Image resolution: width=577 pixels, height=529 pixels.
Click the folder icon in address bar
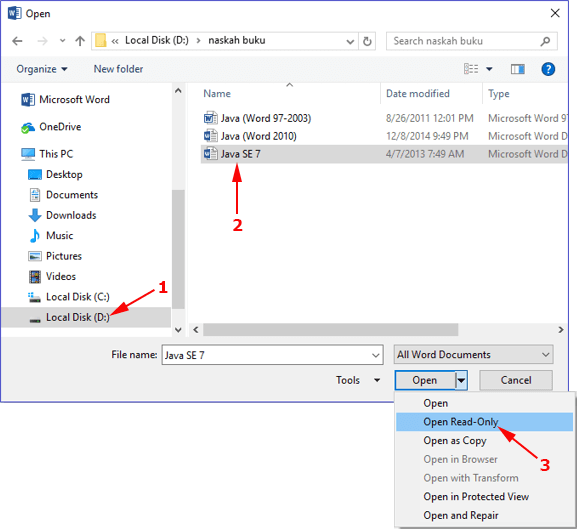coord(100,40)
